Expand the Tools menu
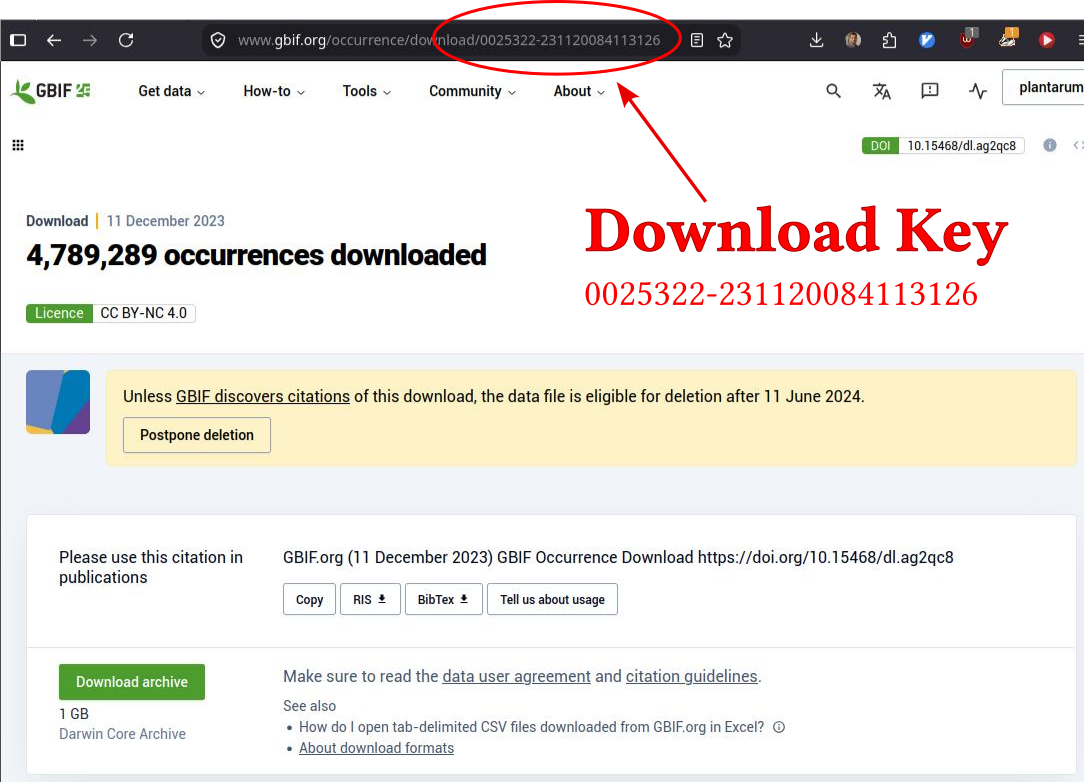 366,91
